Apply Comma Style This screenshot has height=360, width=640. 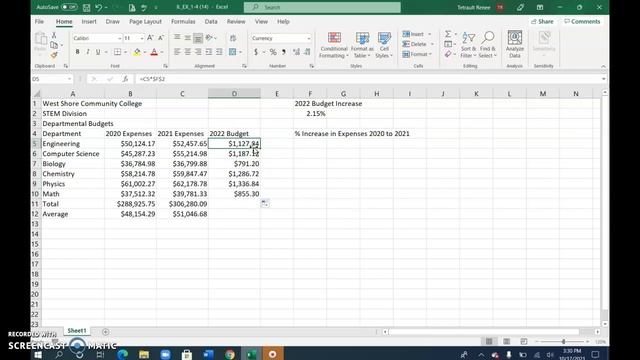click(x=284, y=52)
